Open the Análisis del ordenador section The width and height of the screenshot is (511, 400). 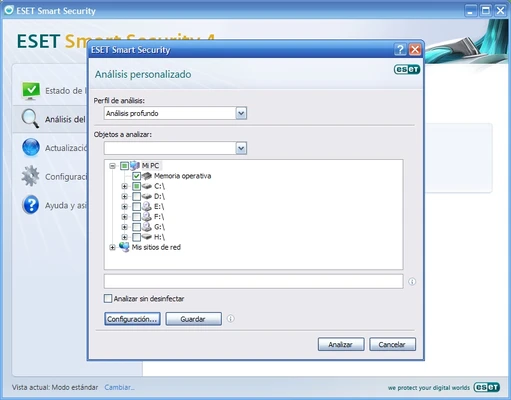click(51, 119)
